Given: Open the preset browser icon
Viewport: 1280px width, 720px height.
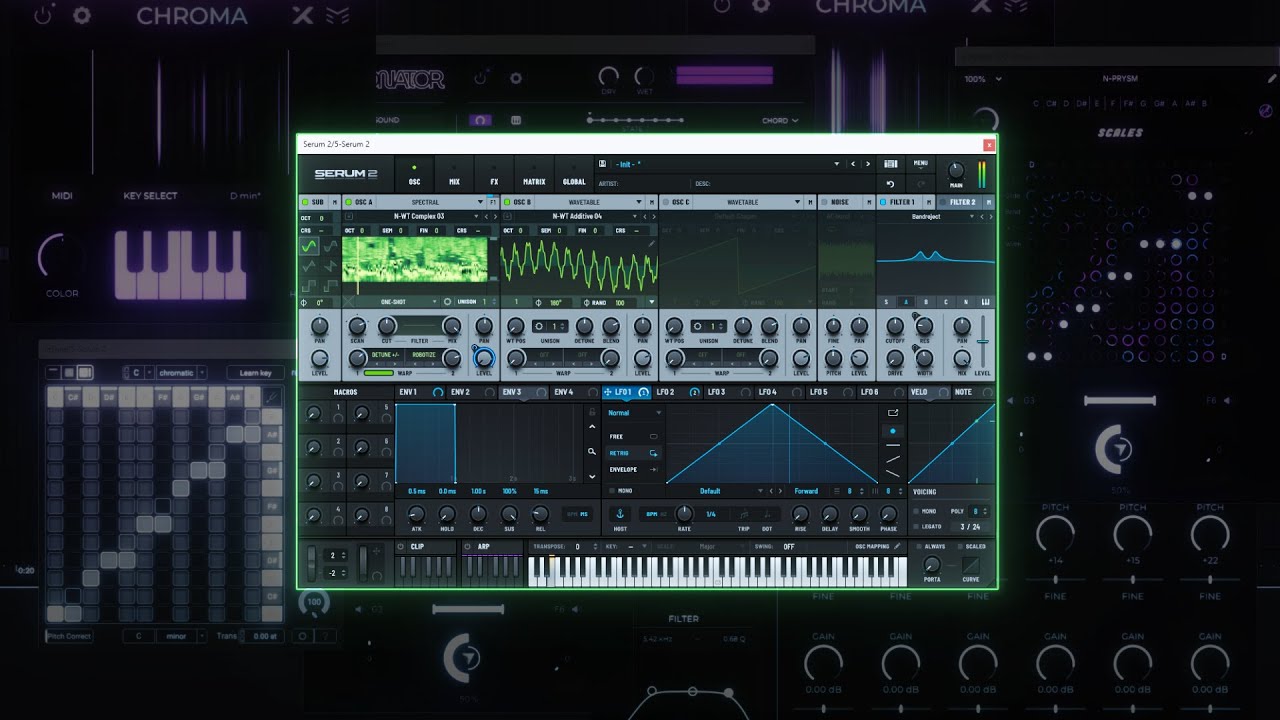Looking at the screenshot, I should point(890,164).
